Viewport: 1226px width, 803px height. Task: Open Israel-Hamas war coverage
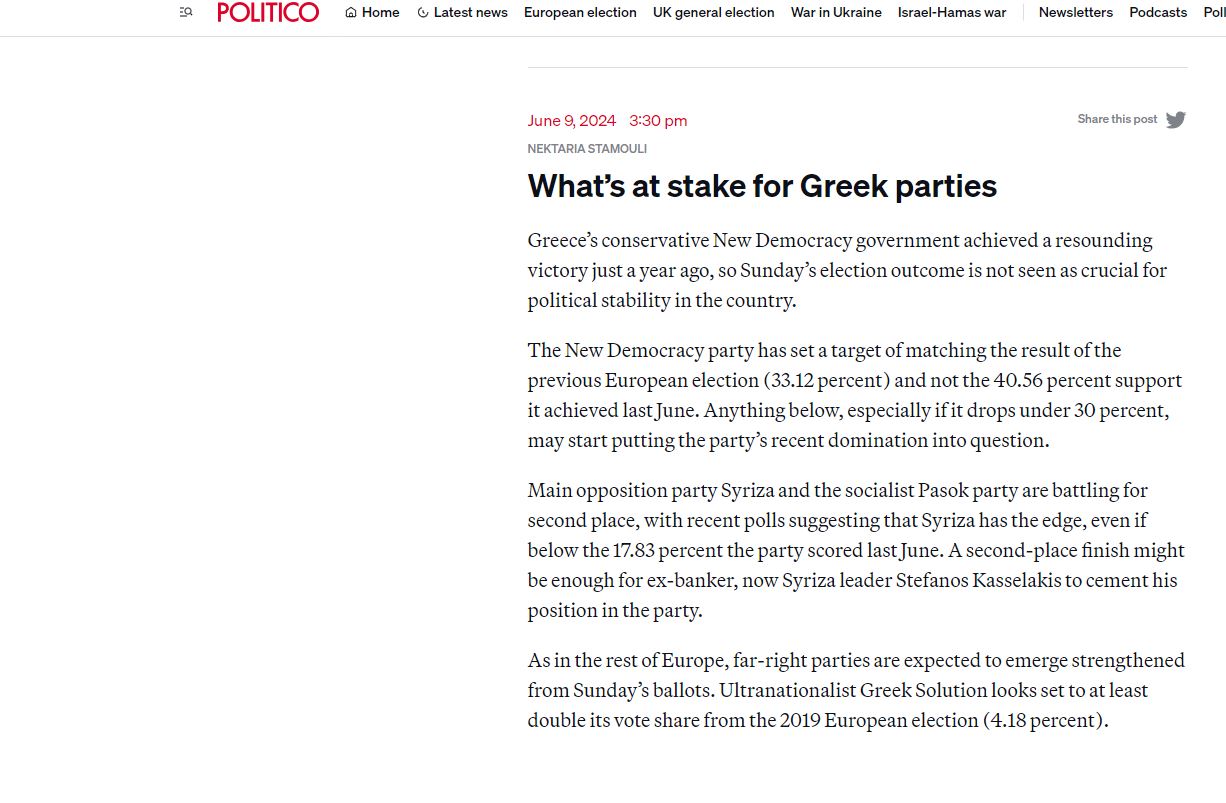(952, 13)
